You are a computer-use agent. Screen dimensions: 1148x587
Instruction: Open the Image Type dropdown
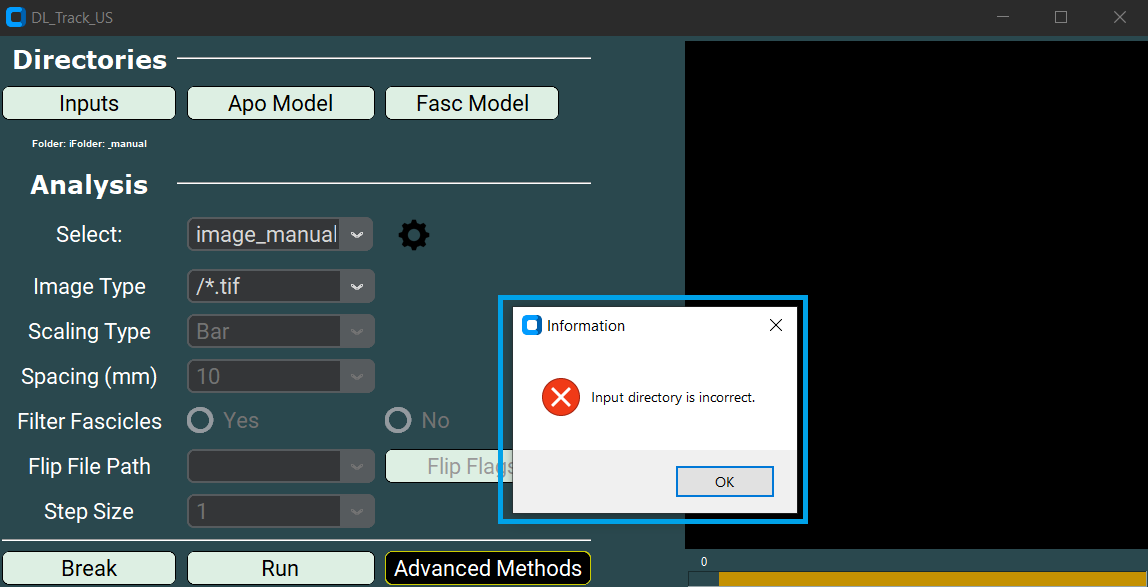pos(280,287)
